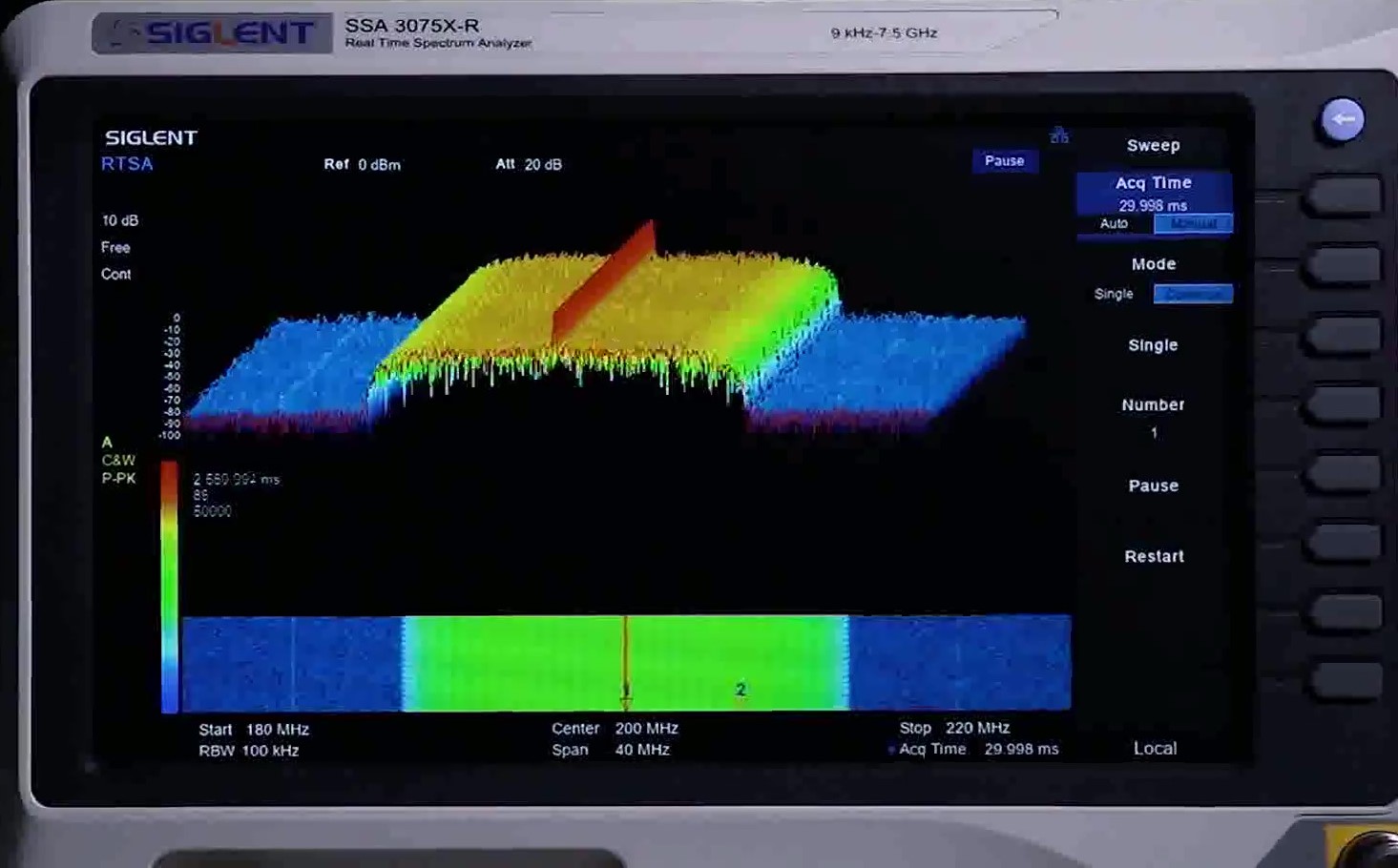Click the red ridge in 3D spectrum

[605, 279]
